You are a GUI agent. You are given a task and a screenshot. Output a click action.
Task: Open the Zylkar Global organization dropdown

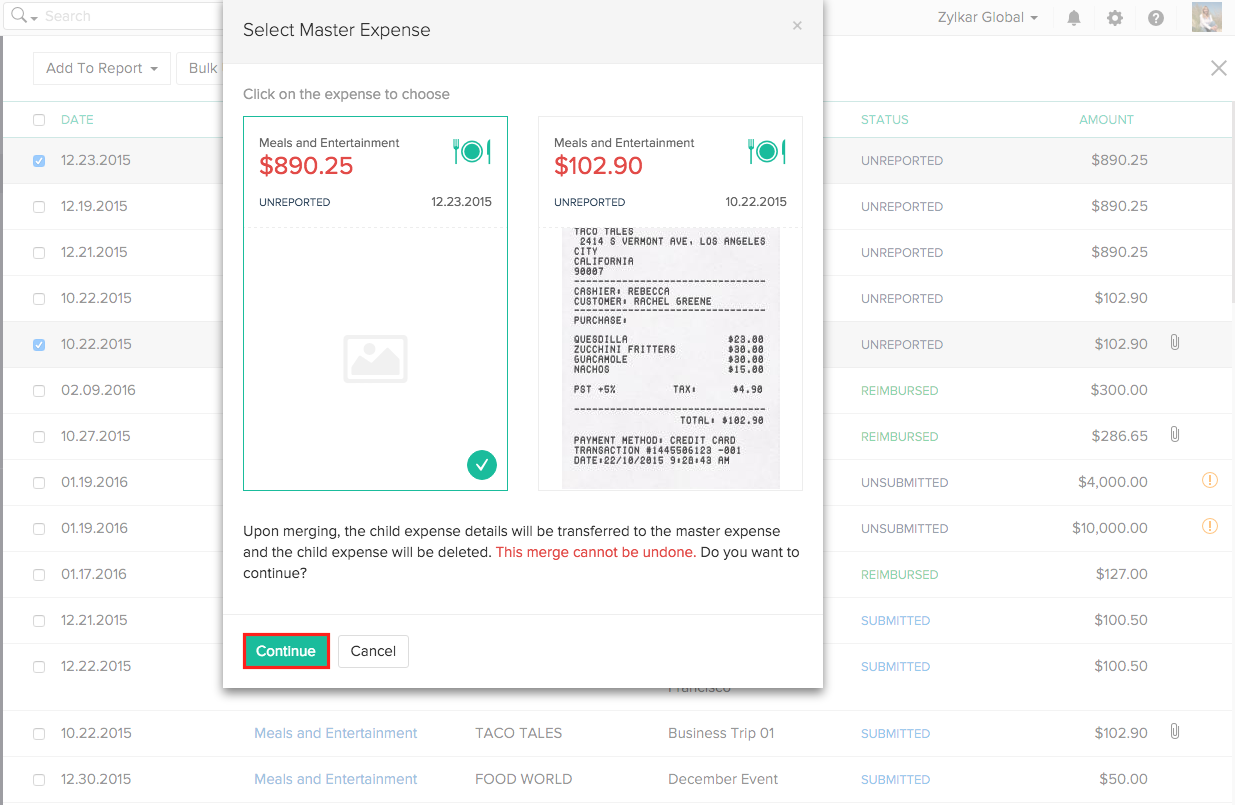987,17
